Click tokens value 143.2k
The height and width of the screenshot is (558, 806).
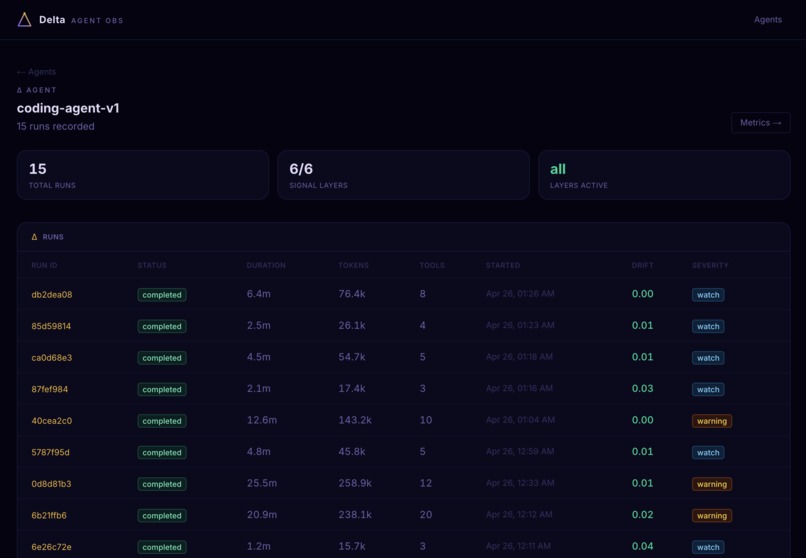coord(355,420)
